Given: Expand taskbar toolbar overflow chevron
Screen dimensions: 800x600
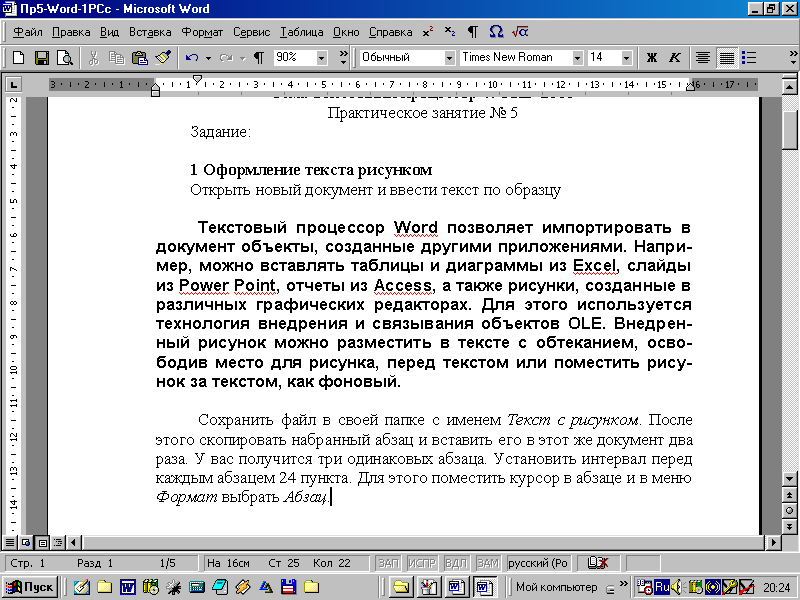Looking at the screenshot, I should point(623,584).
